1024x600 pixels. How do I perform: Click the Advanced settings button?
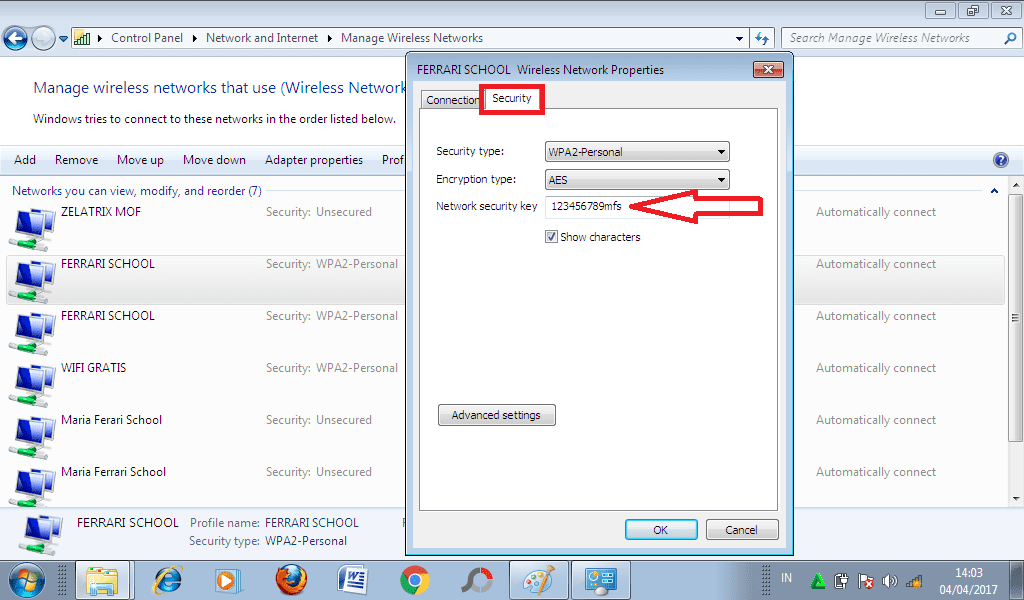(496, 415)
